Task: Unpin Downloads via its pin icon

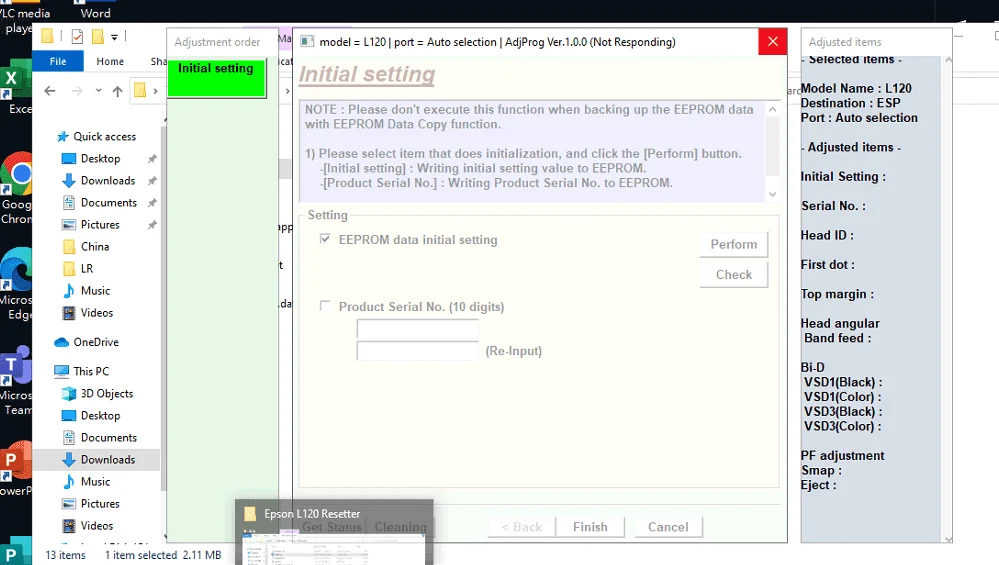Action: coord(152,180)
